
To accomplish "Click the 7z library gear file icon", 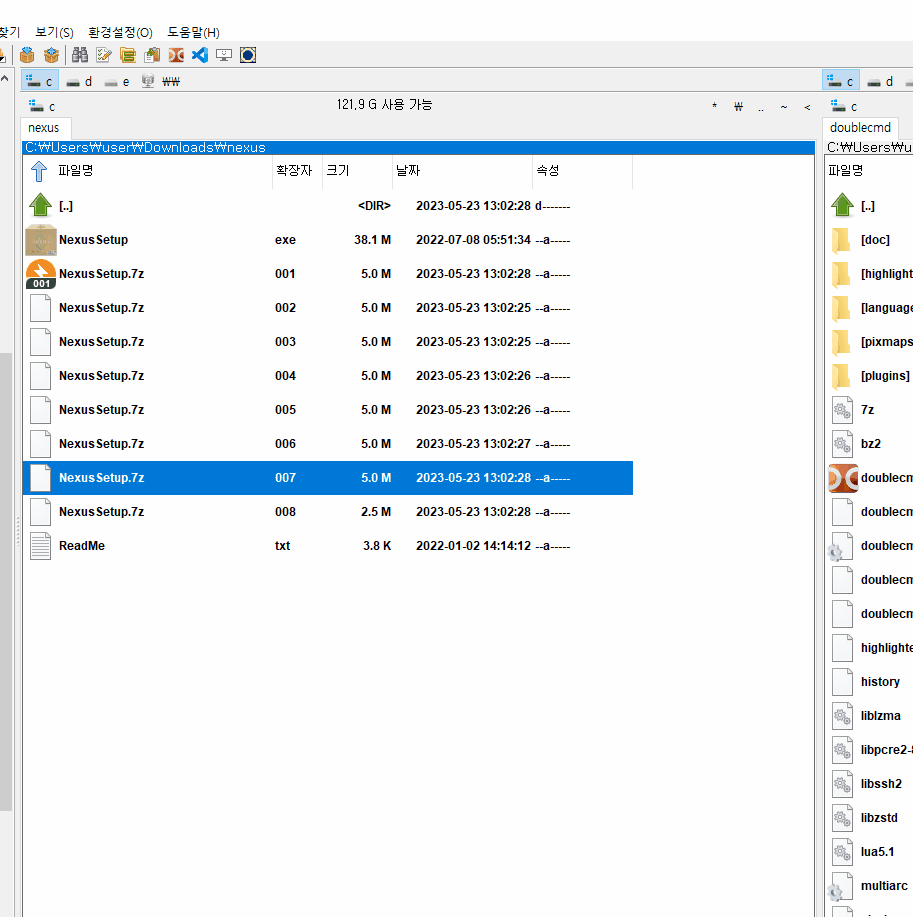I will pos(842,410).
